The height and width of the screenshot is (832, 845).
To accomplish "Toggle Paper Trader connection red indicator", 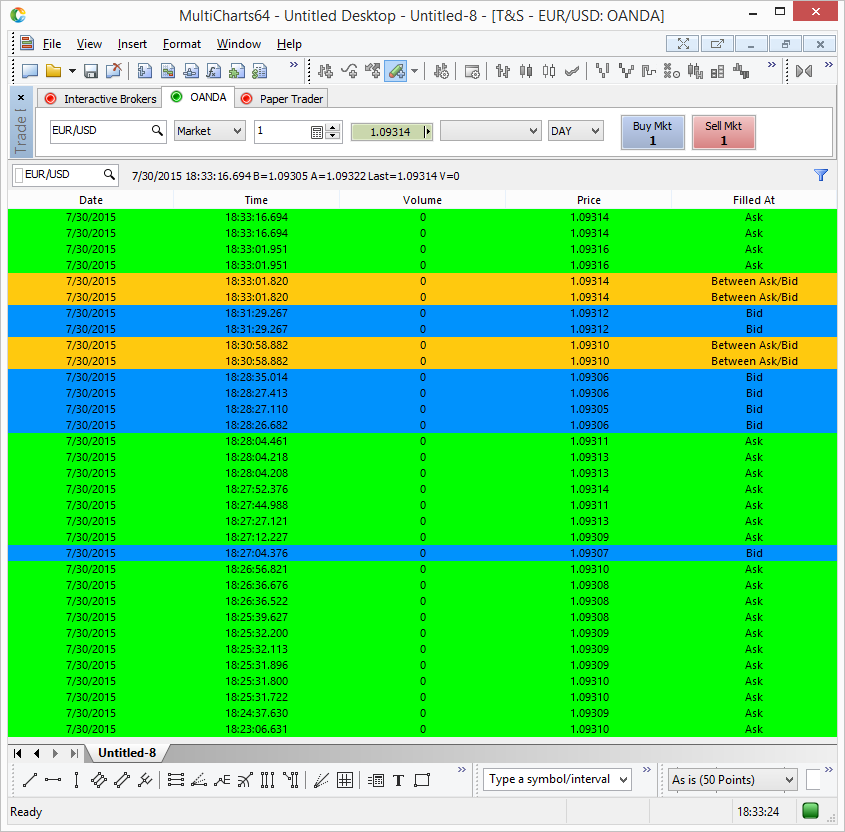I will pyautogui.click(x=246, y=99).
